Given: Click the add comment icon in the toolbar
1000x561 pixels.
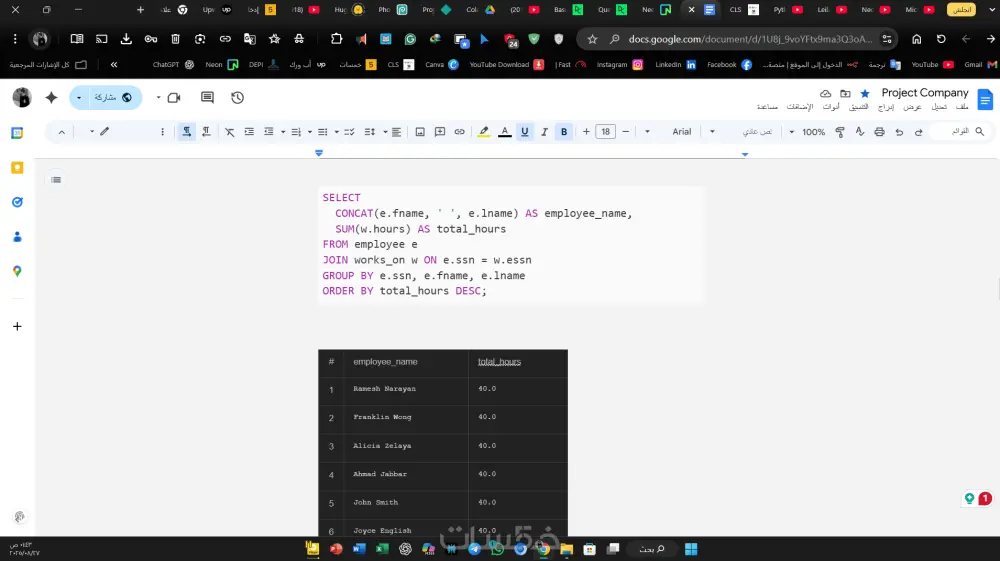Looking at the screenshot, I should (x=439, y=132).
